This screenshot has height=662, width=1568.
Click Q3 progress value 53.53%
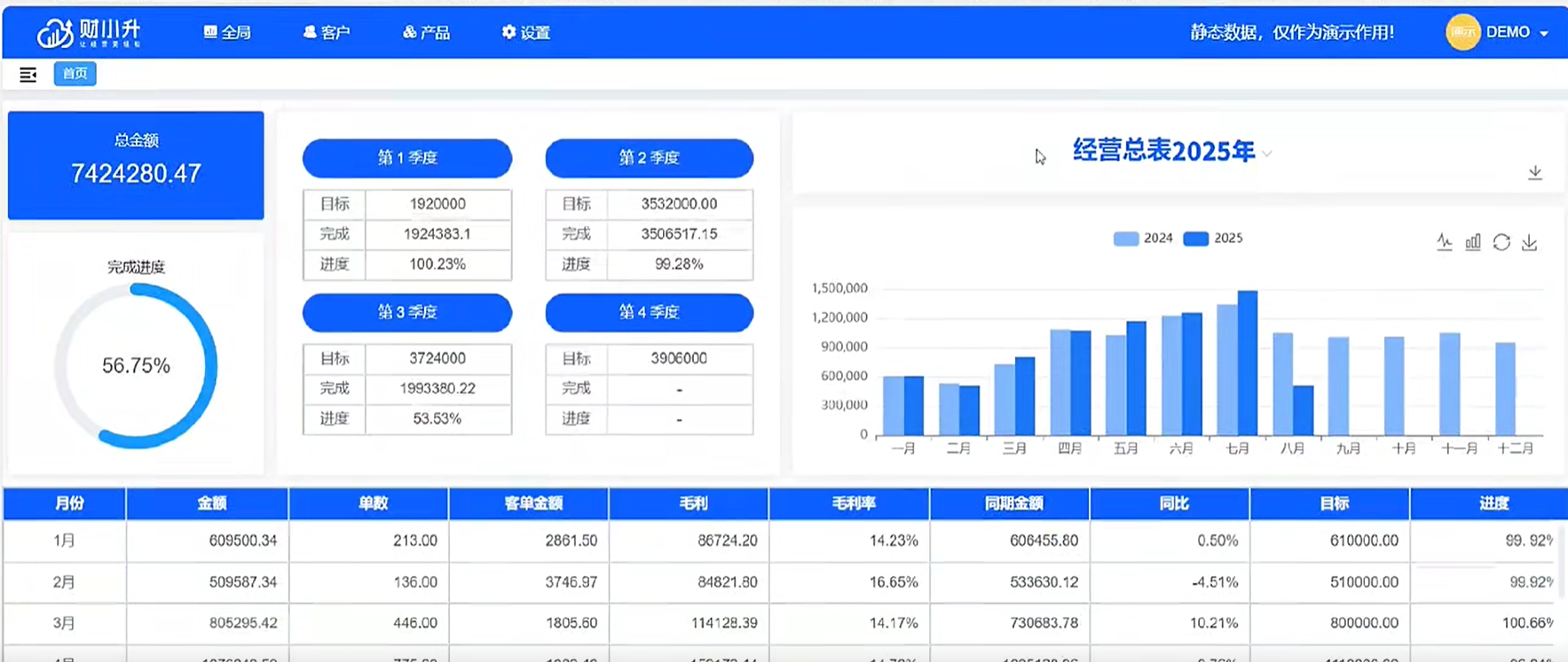tap(437, 419)
